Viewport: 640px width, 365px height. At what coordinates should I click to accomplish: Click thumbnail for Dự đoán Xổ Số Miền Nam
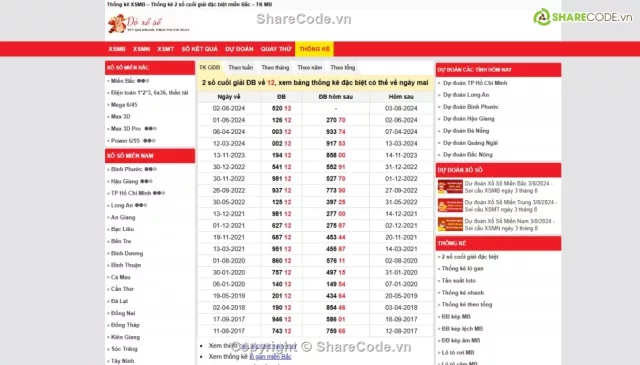(x=450, y=225)
